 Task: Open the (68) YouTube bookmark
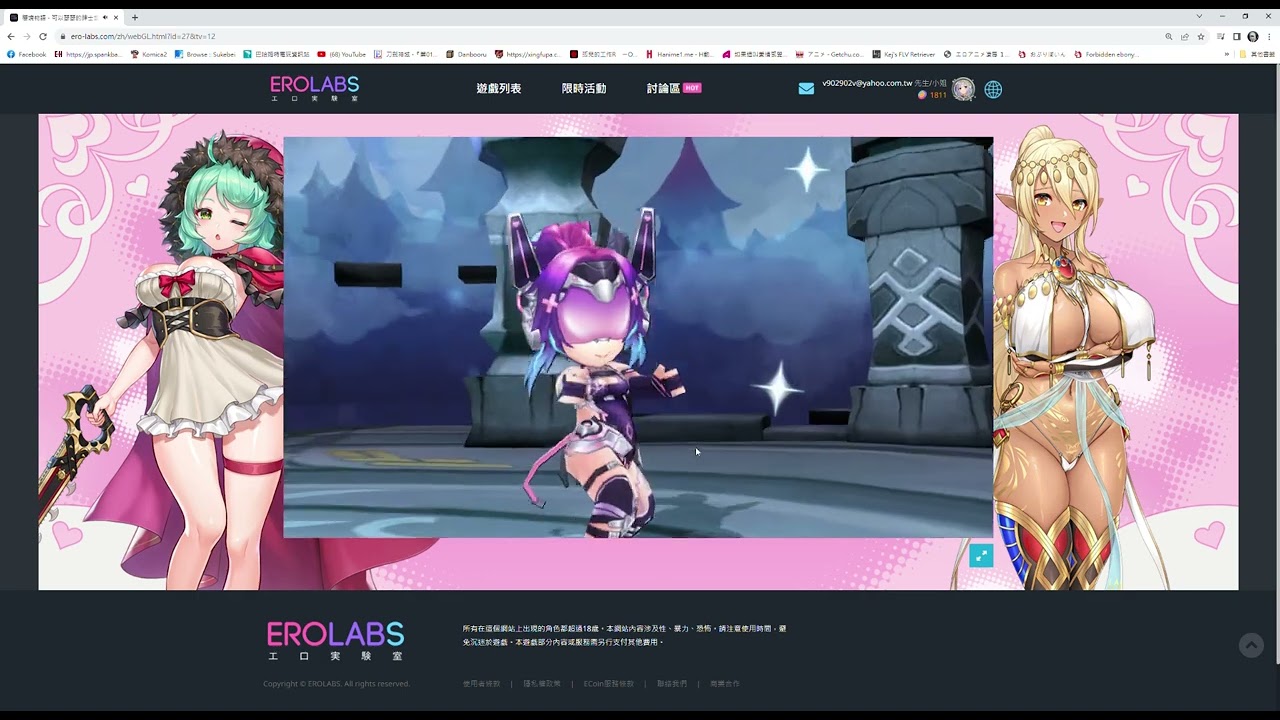click(342, 54)
